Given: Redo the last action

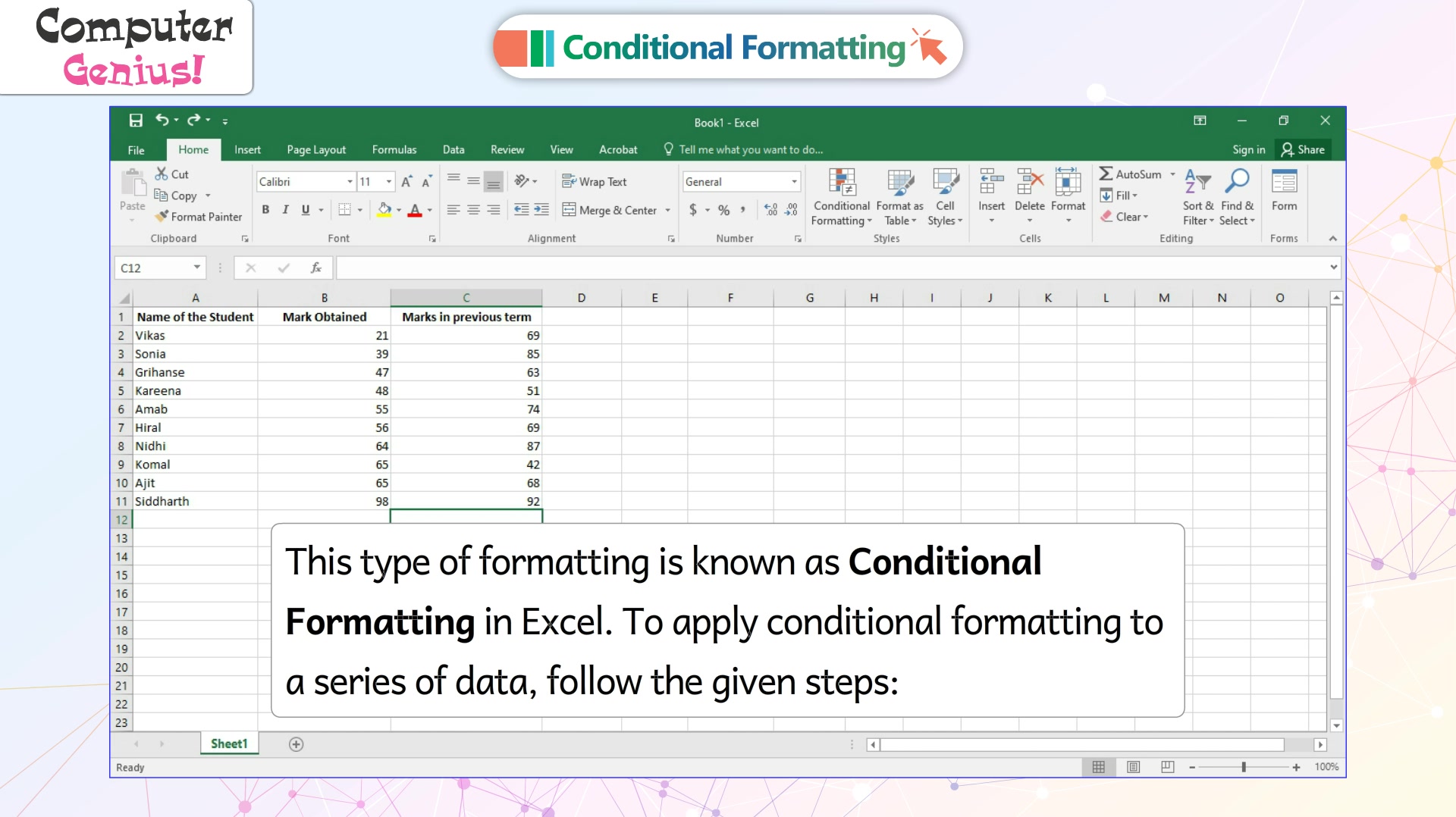Looking at the screenshot, I should [194, 120].
